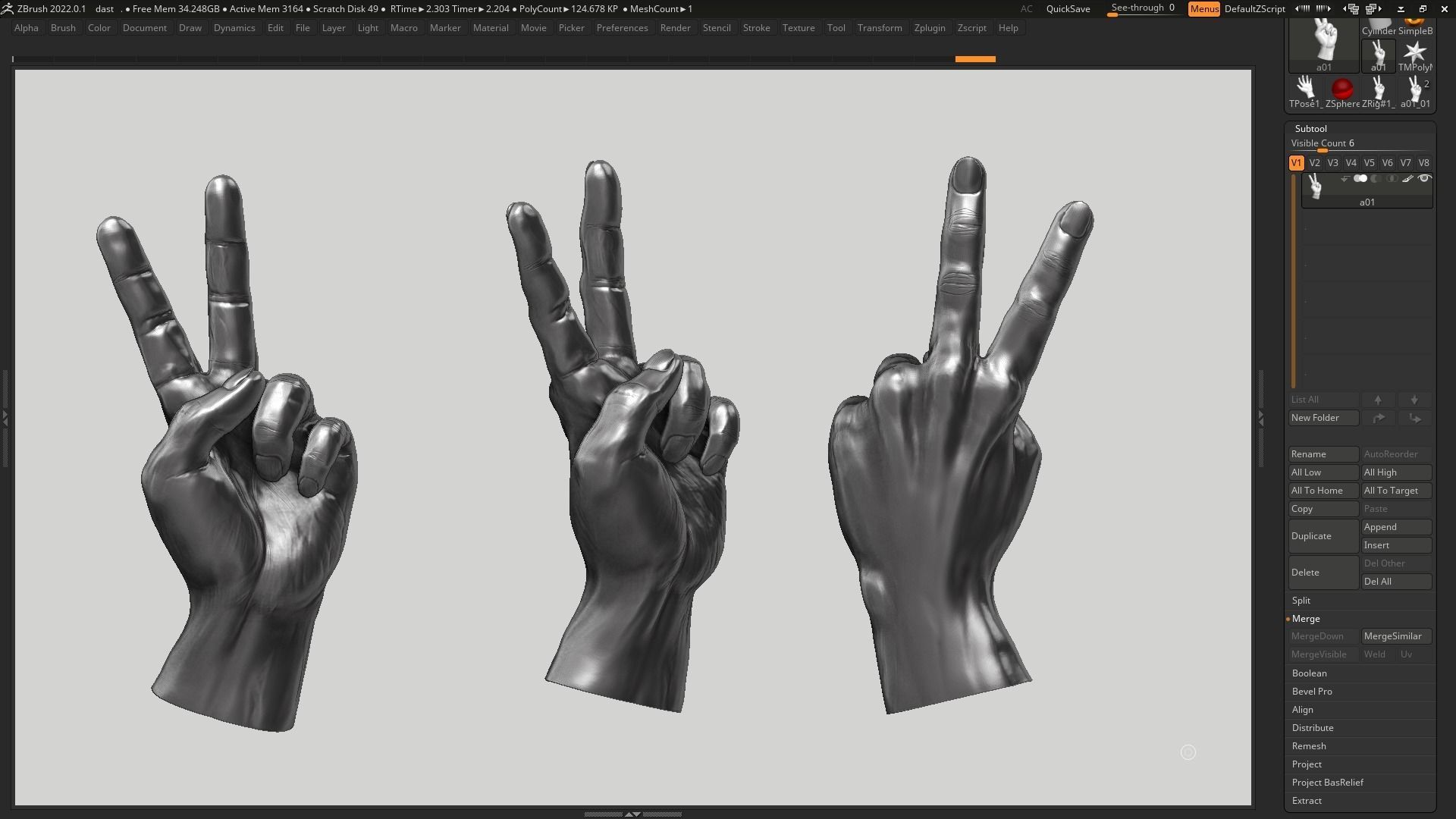Open the Transform menu
This screenshot has width=1456, height=819.
880,28
